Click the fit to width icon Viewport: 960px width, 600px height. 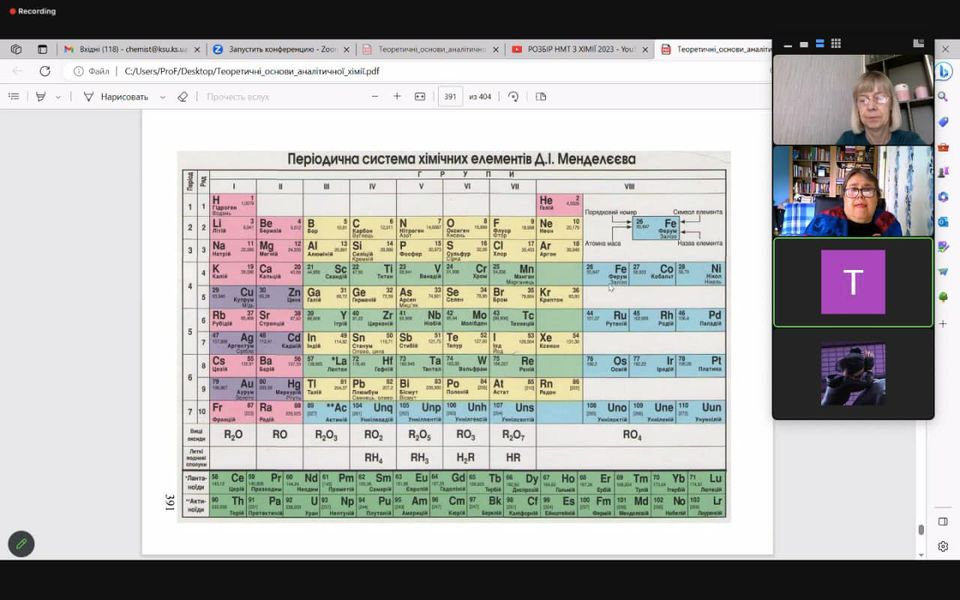pos(420,97)
